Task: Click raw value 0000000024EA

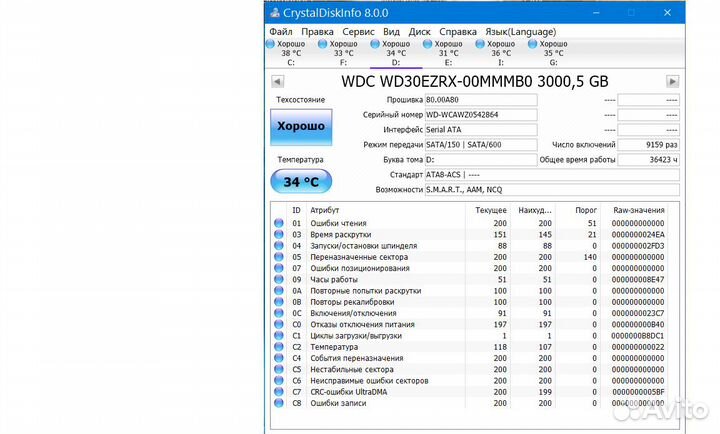Action: pos(637,234)
